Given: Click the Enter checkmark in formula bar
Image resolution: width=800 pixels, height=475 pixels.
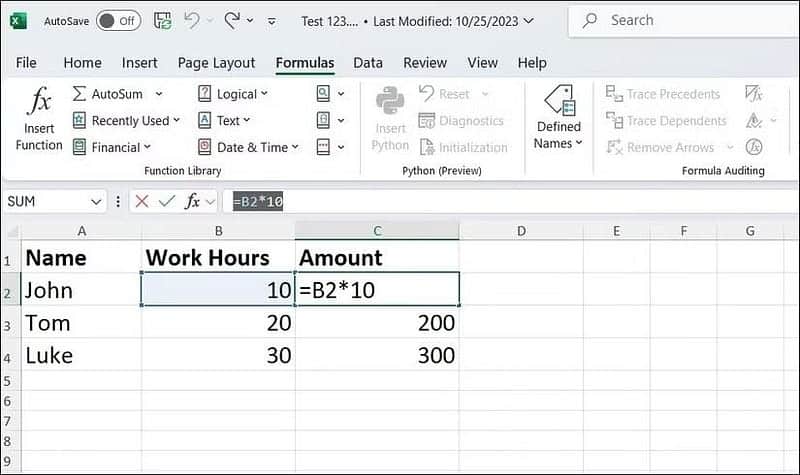Looking at the screenshot, I should pyautogui.click(x=167, y=202).
